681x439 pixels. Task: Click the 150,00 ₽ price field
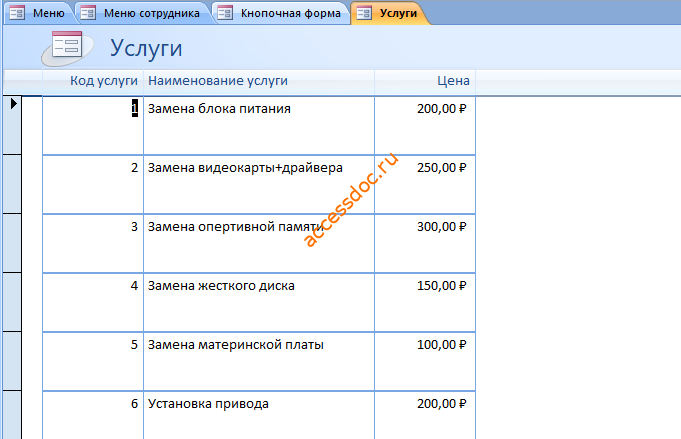click(425, 302)
